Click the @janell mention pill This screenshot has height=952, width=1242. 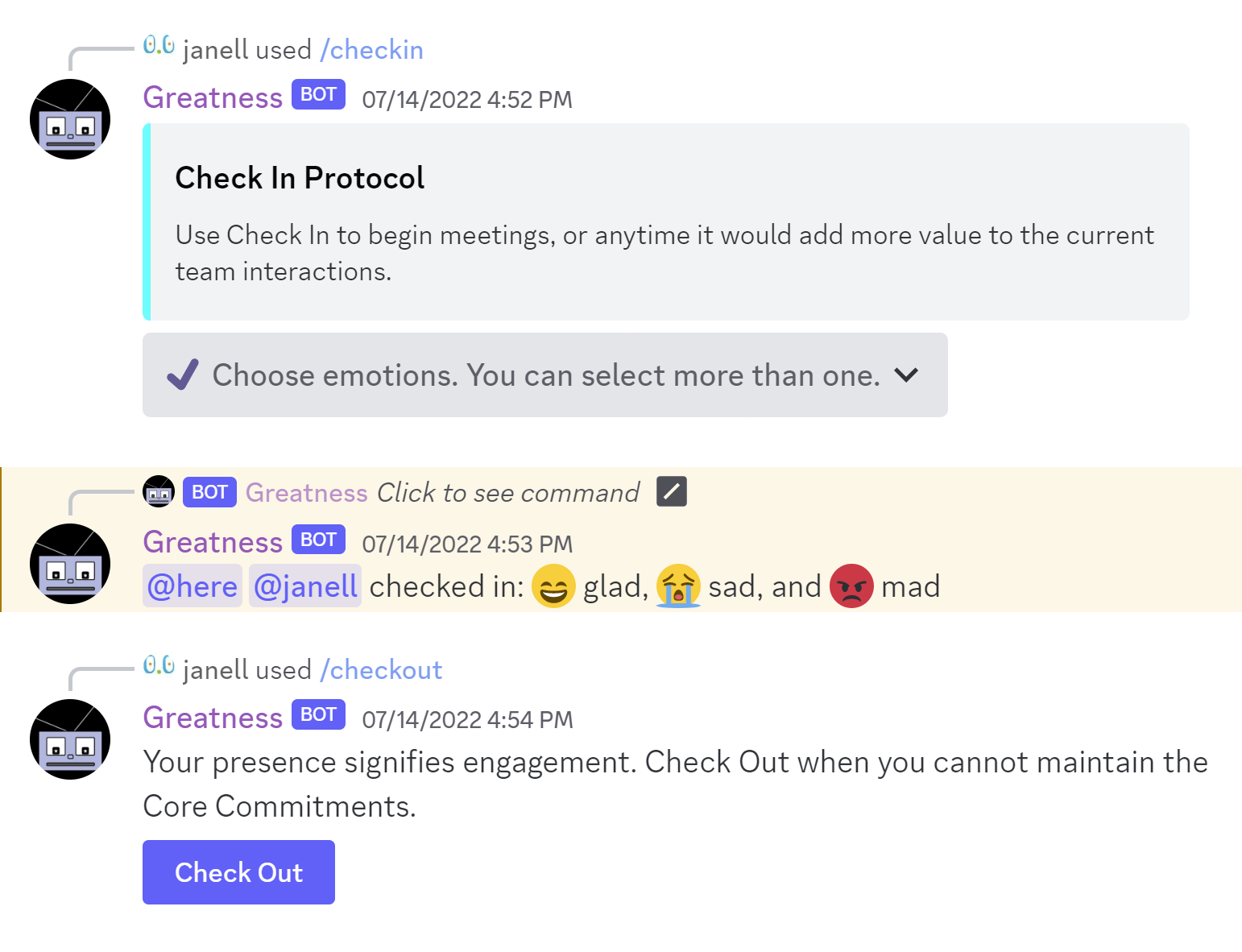click(x=304, y=586)
